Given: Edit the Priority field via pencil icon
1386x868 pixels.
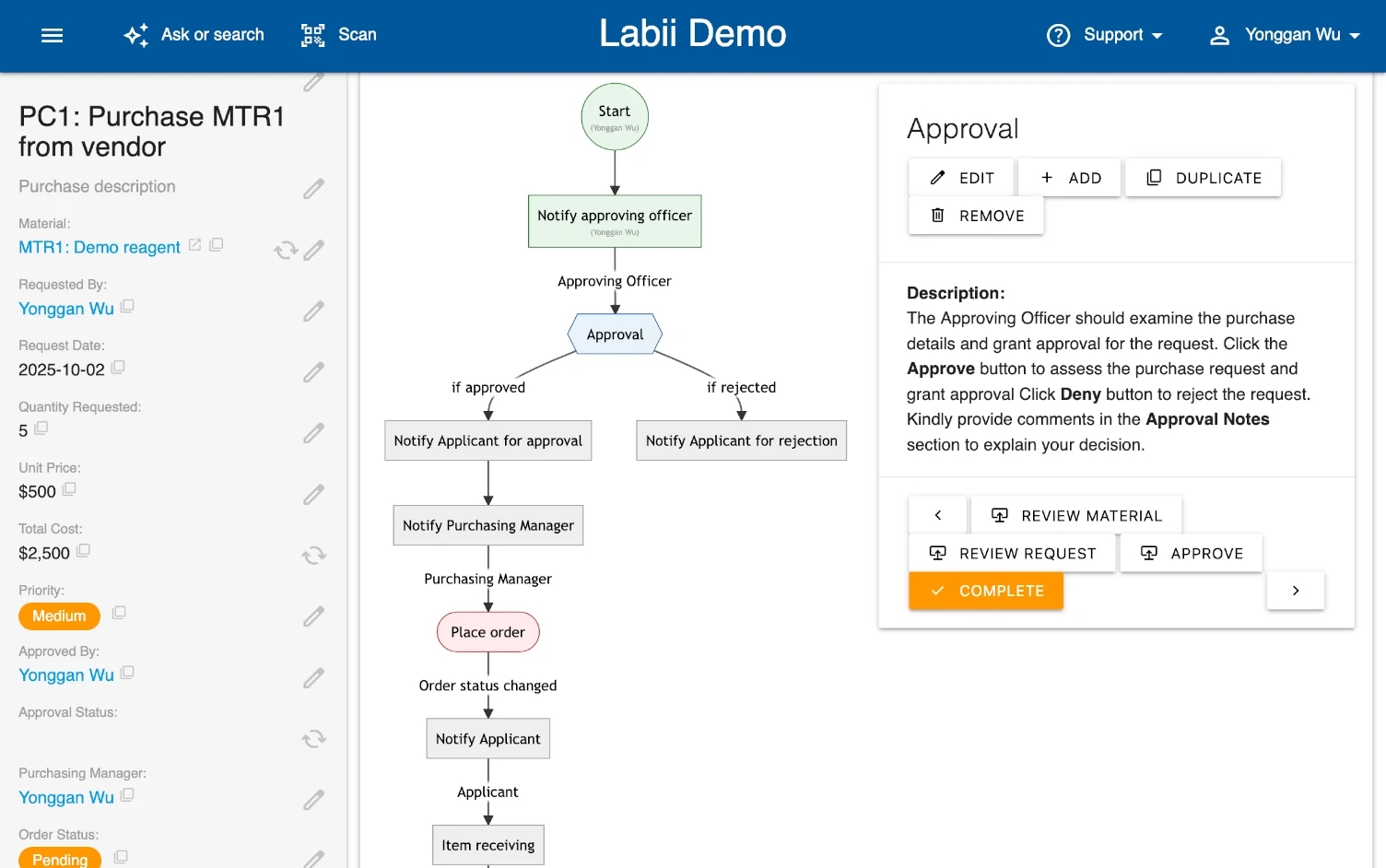Looking at the screenshot, I should [313, 616].
